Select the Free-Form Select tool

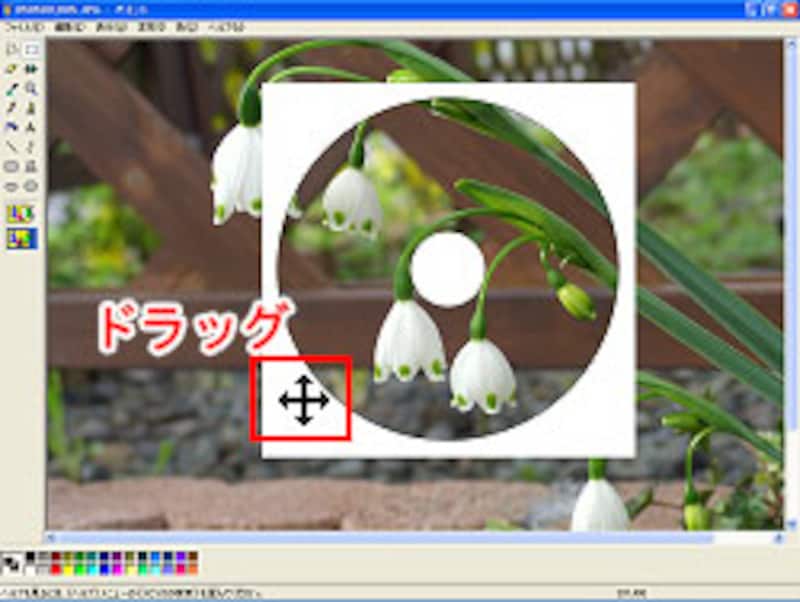11,49
